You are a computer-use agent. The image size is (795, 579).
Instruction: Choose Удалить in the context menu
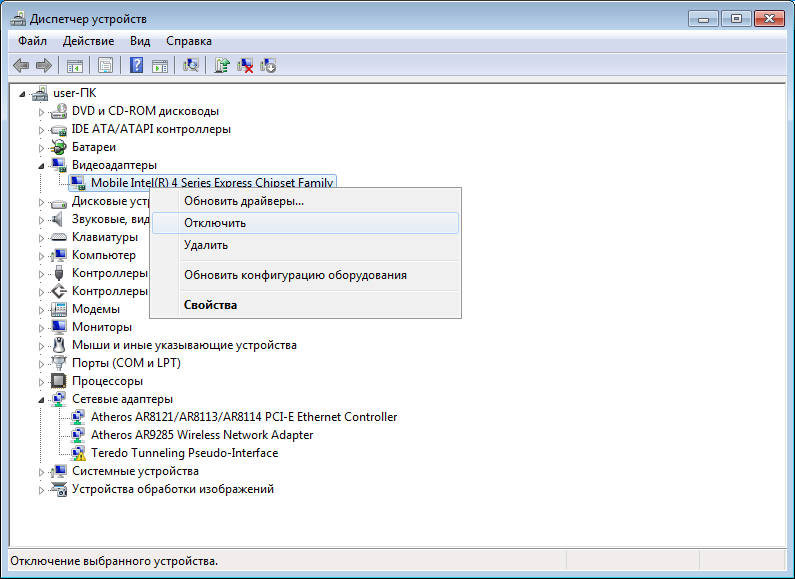pos(306,245)
